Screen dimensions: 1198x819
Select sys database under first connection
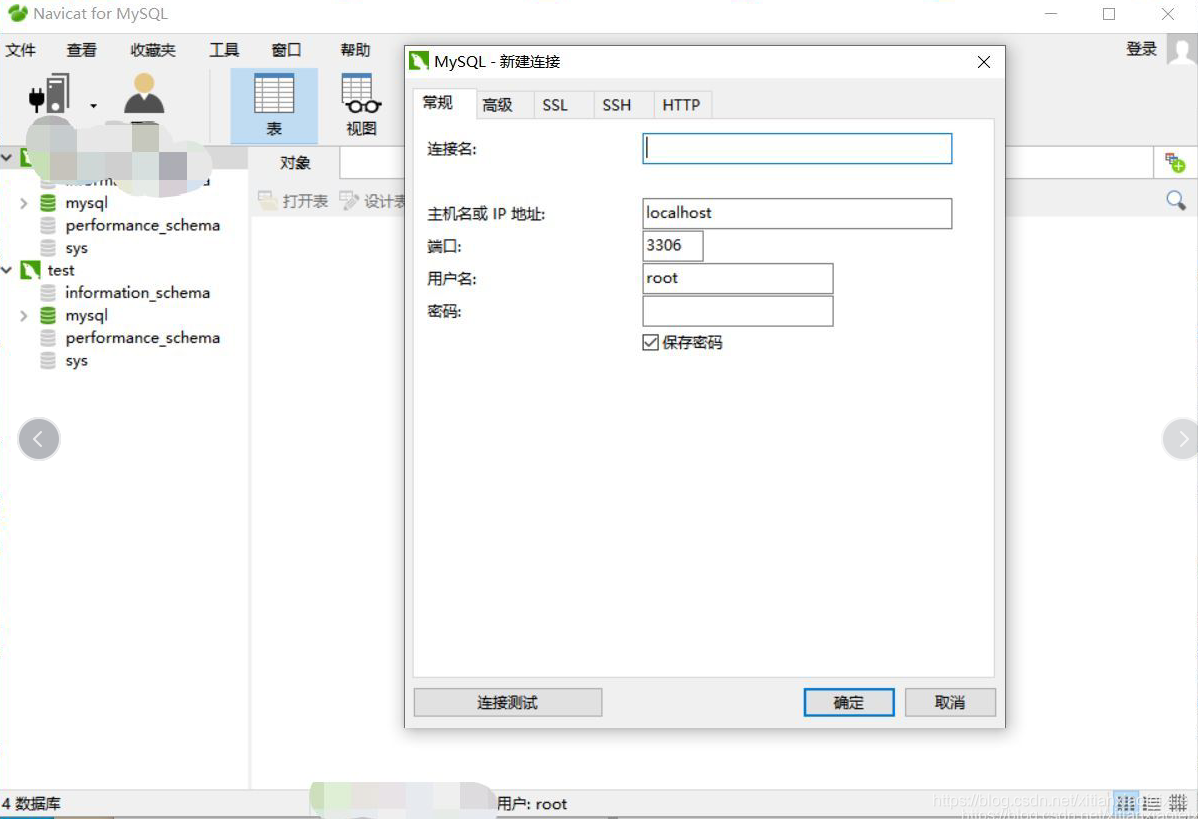pyautogui.click(x=76, y=248)
